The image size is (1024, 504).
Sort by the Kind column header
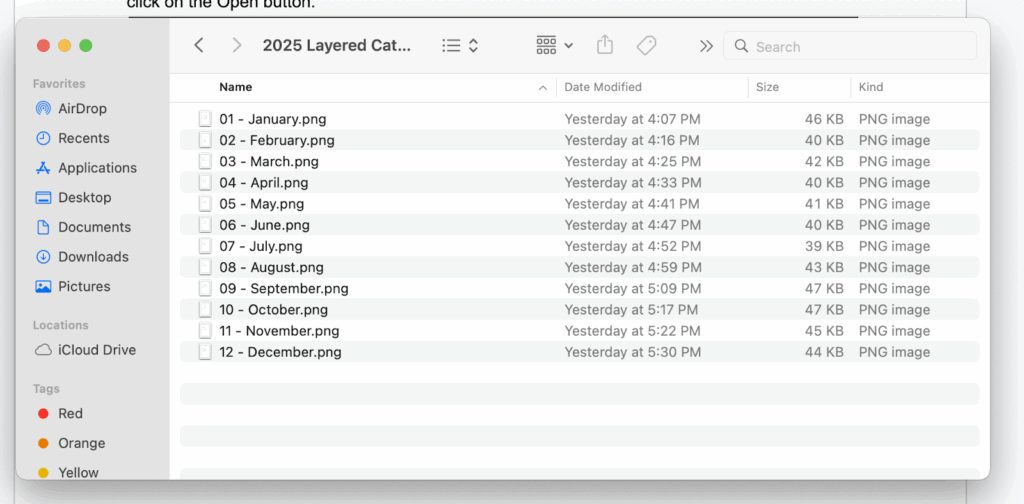pyautogui.click(x=871, y=87)
